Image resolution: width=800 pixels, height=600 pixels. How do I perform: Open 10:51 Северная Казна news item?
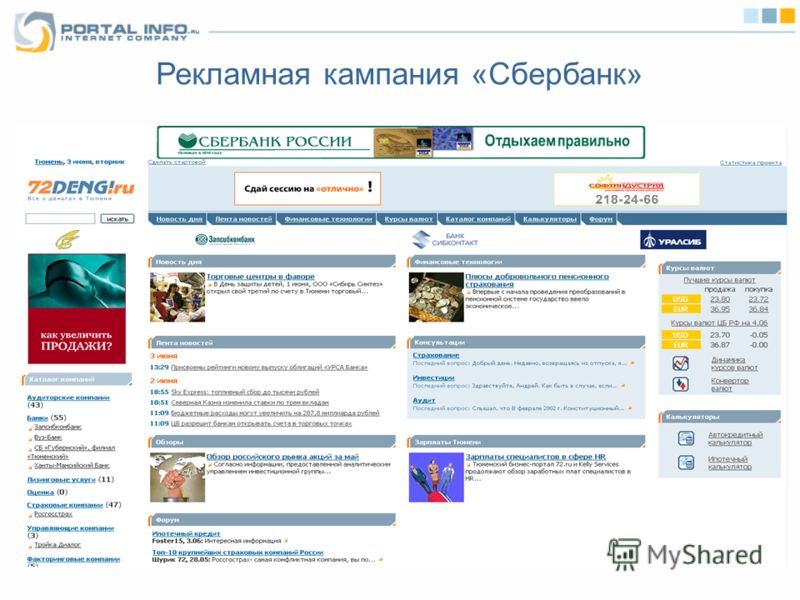coord(249,403)
